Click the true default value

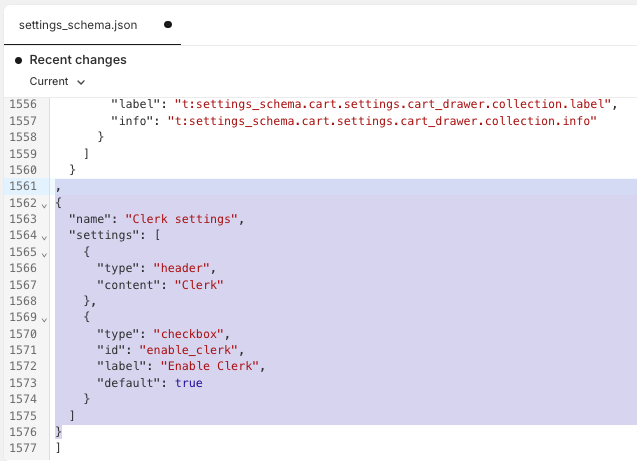188,383
